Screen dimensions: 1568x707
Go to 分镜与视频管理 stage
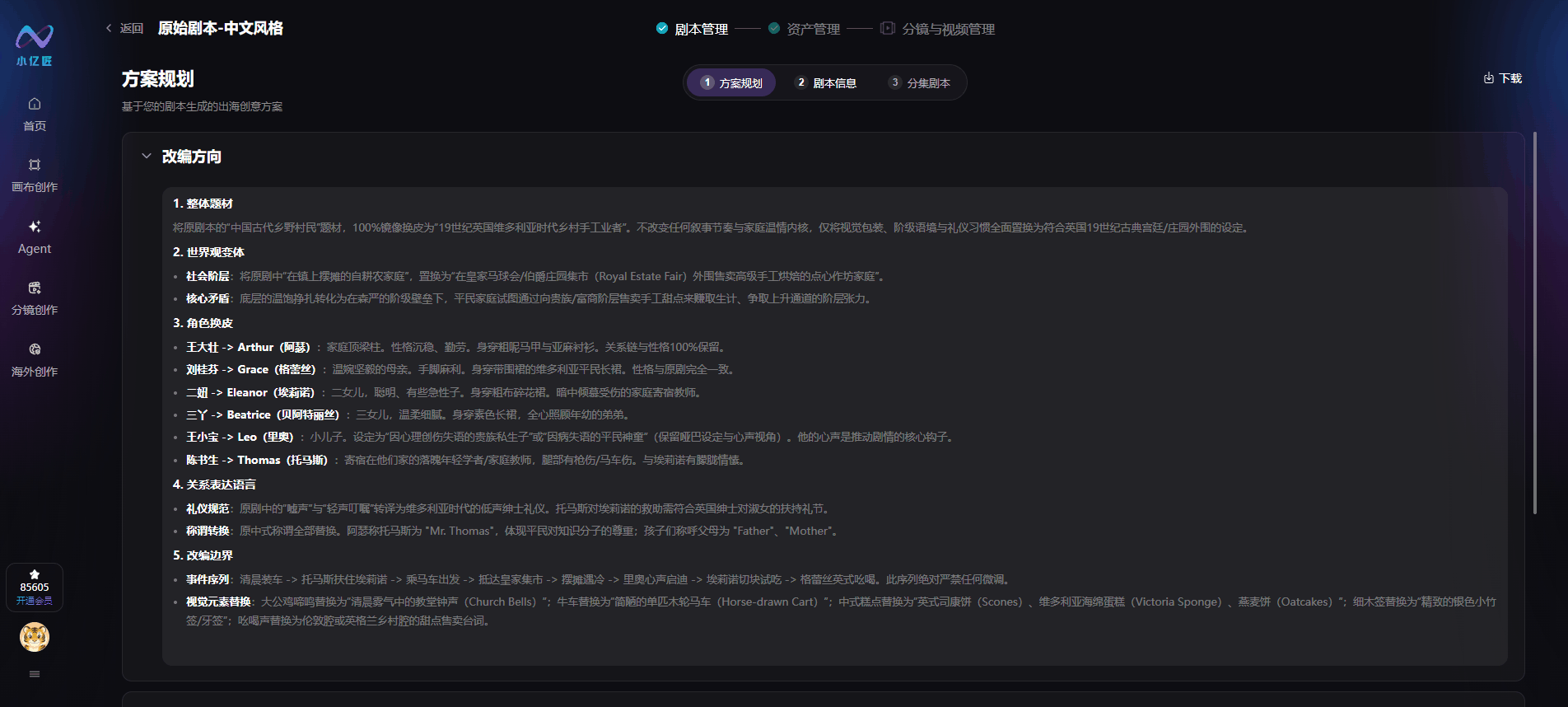coord(949,29)
